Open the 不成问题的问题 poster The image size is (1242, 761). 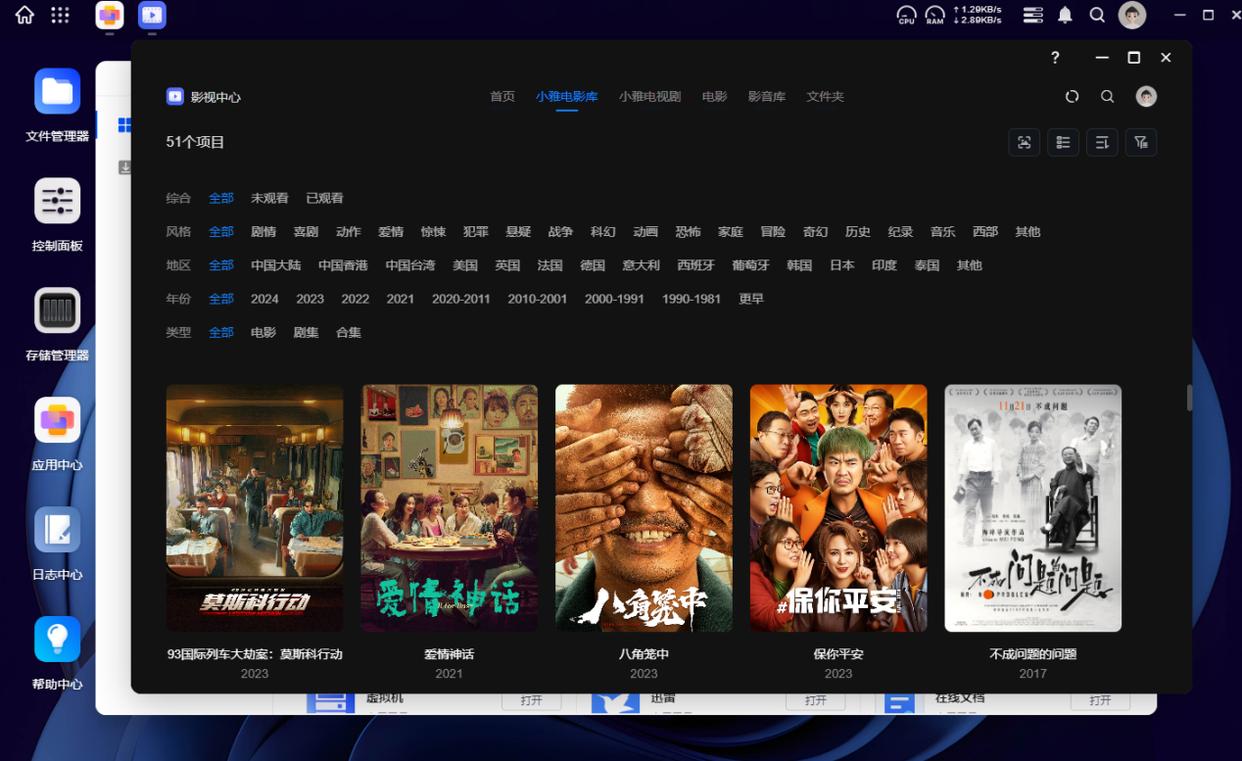tap(1033, 508)
